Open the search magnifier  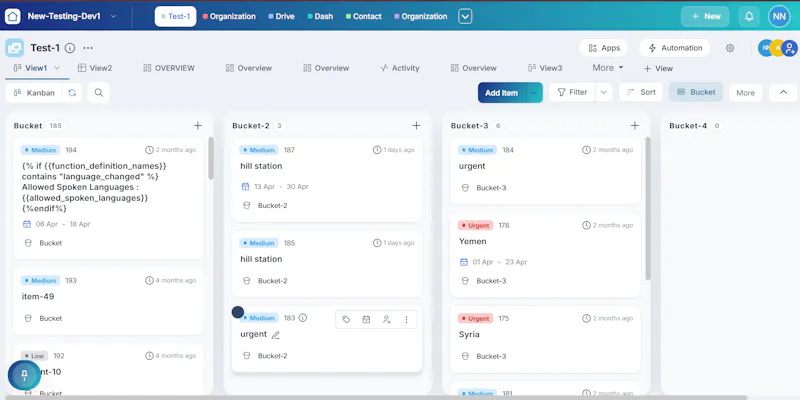point(99,93)
